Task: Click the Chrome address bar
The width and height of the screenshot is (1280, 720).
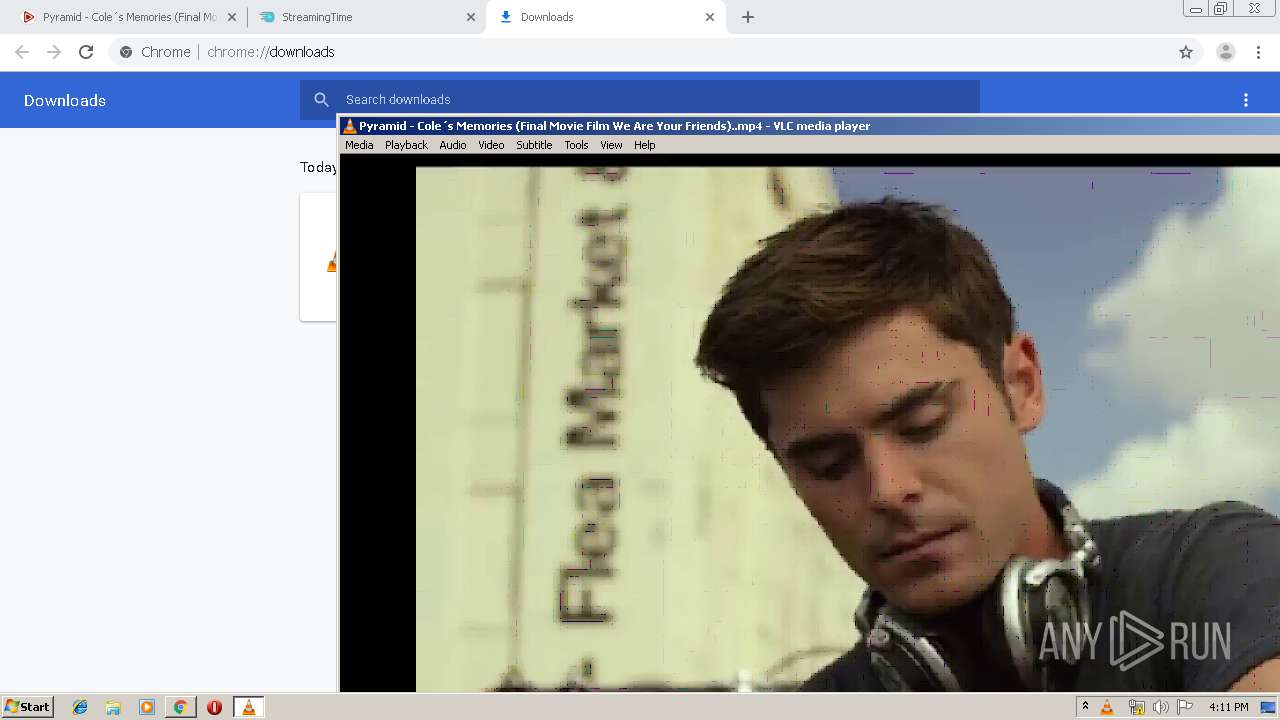Action: pyautogui.click(x=655, y=52)
